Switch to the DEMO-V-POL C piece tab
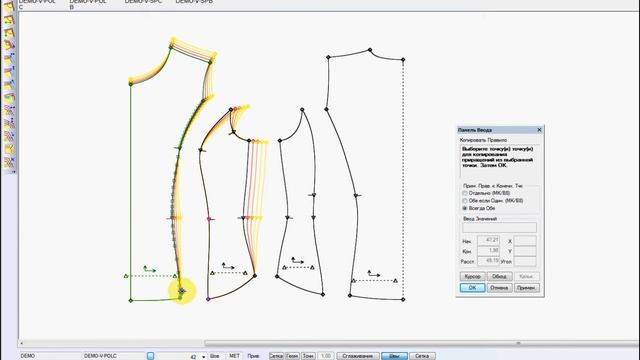This screenshot has width=640, height=360. (37, 4)
